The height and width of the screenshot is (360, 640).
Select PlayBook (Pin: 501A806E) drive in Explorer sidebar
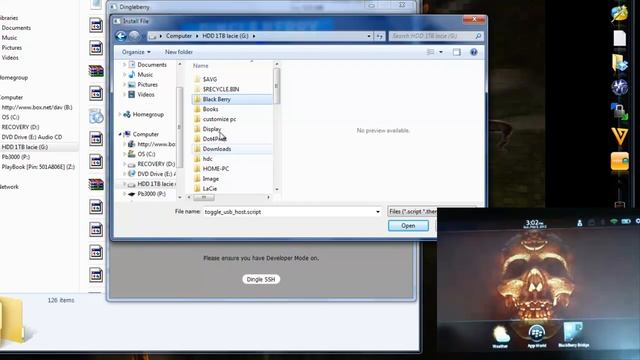(x=38, y=167)
